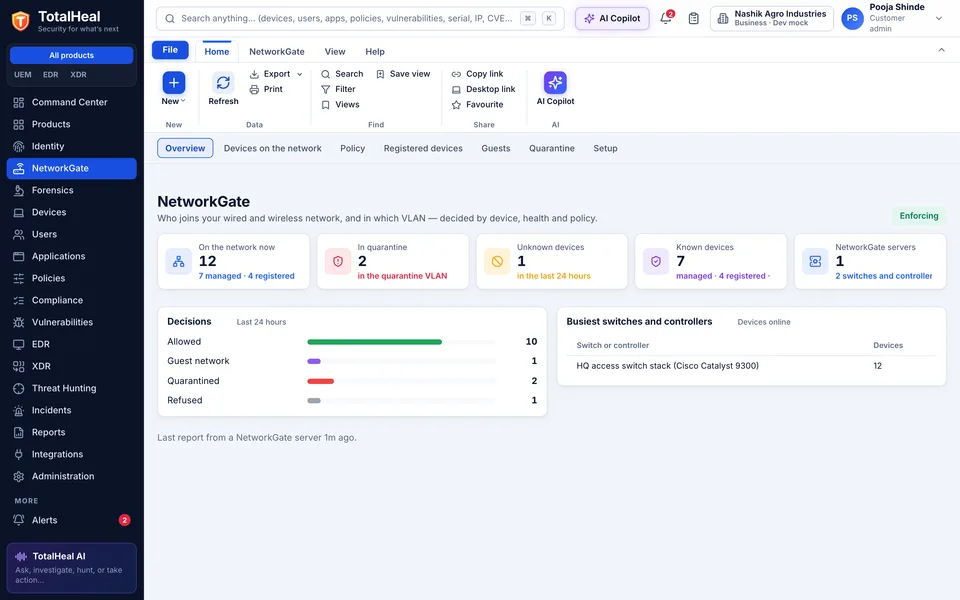Switch to the NetworkGate ribbon tab
The image size is (960, 600).
tap(277, 52)
